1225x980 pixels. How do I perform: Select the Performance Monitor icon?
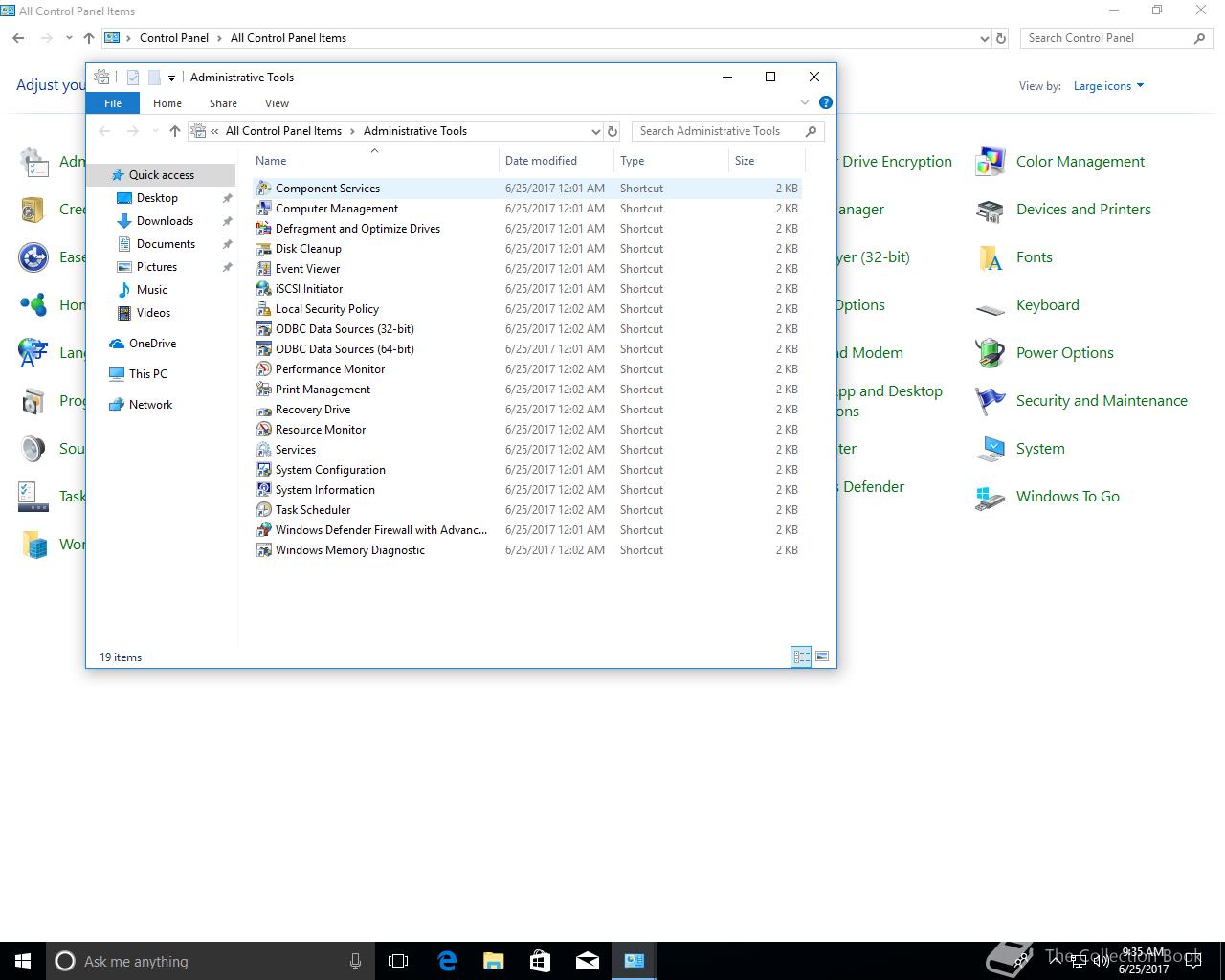tap(264, 369)
